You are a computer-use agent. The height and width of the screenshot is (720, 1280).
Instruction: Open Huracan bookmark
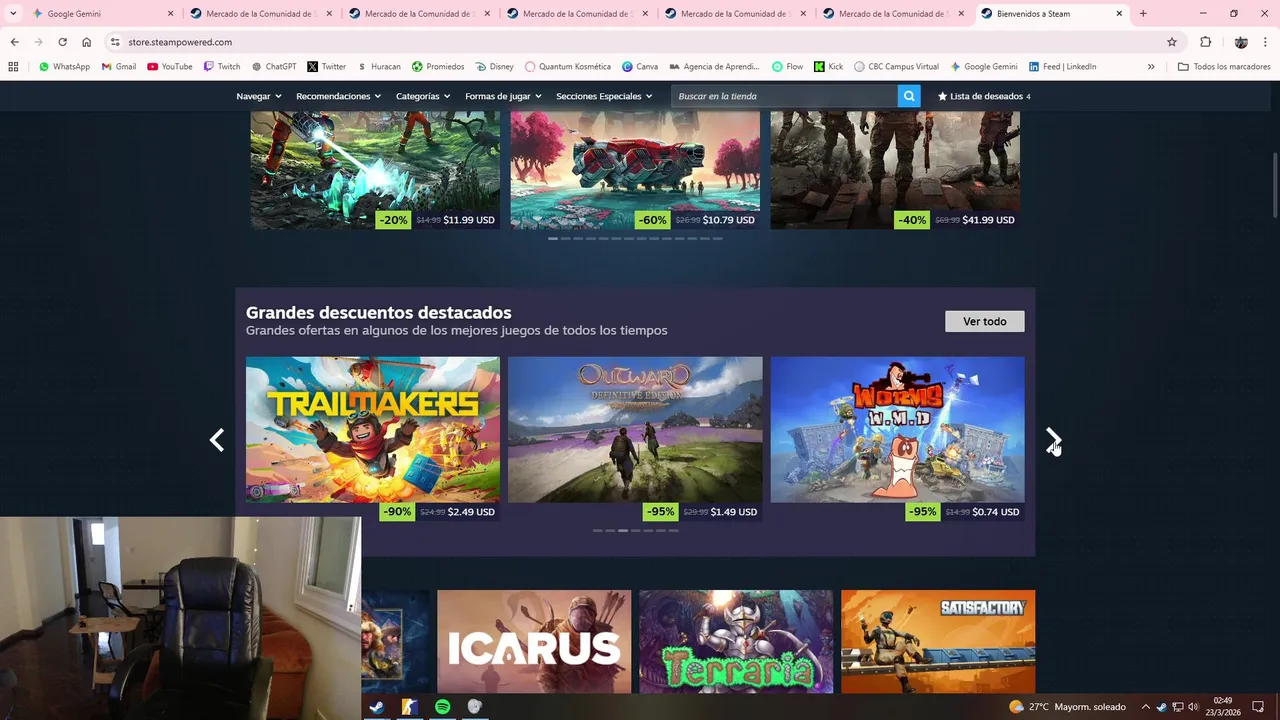click(378, 67)
